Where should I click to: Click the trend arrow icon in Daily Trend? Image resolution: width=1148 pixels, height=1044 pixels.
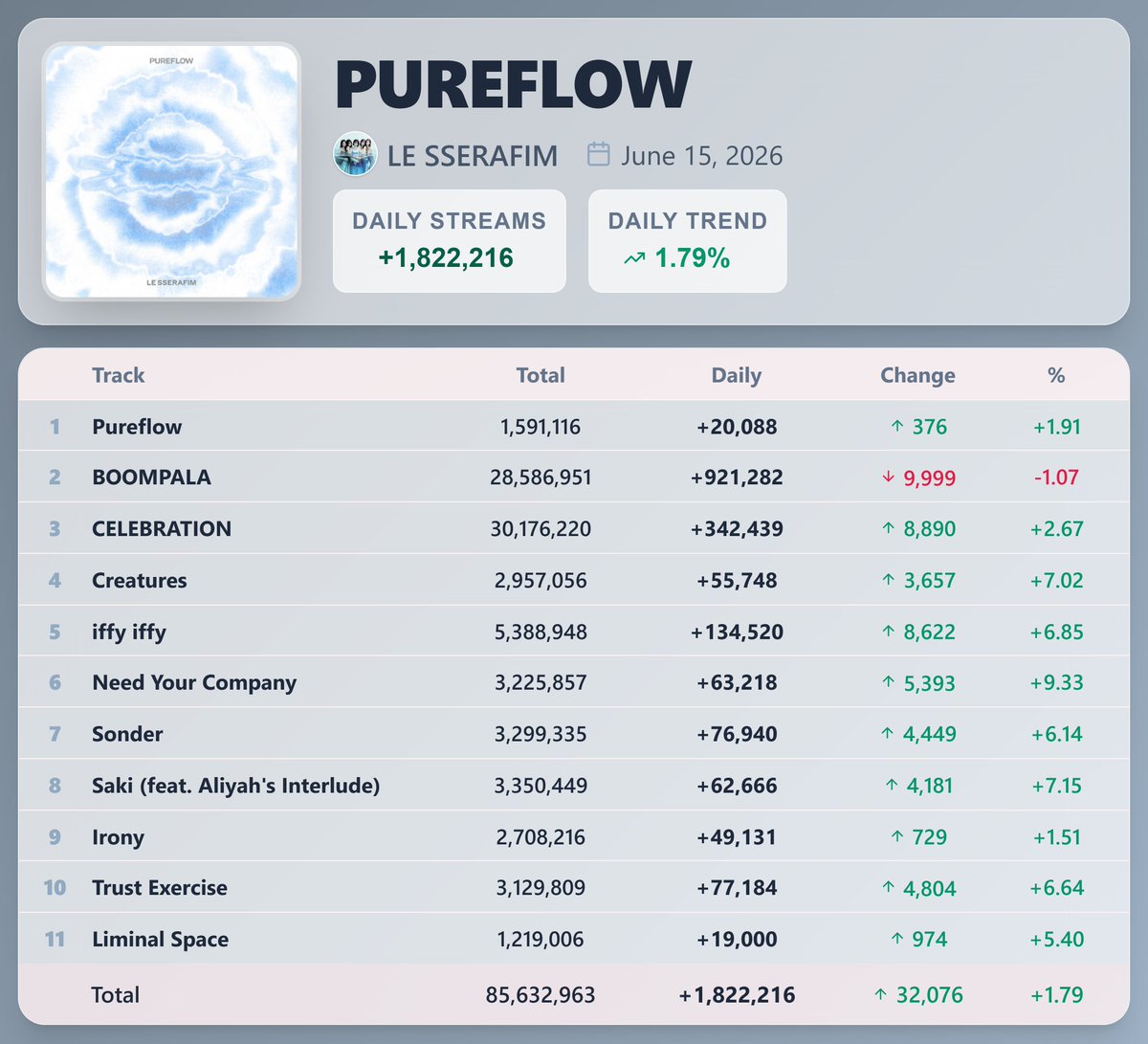tap(633, 258)
